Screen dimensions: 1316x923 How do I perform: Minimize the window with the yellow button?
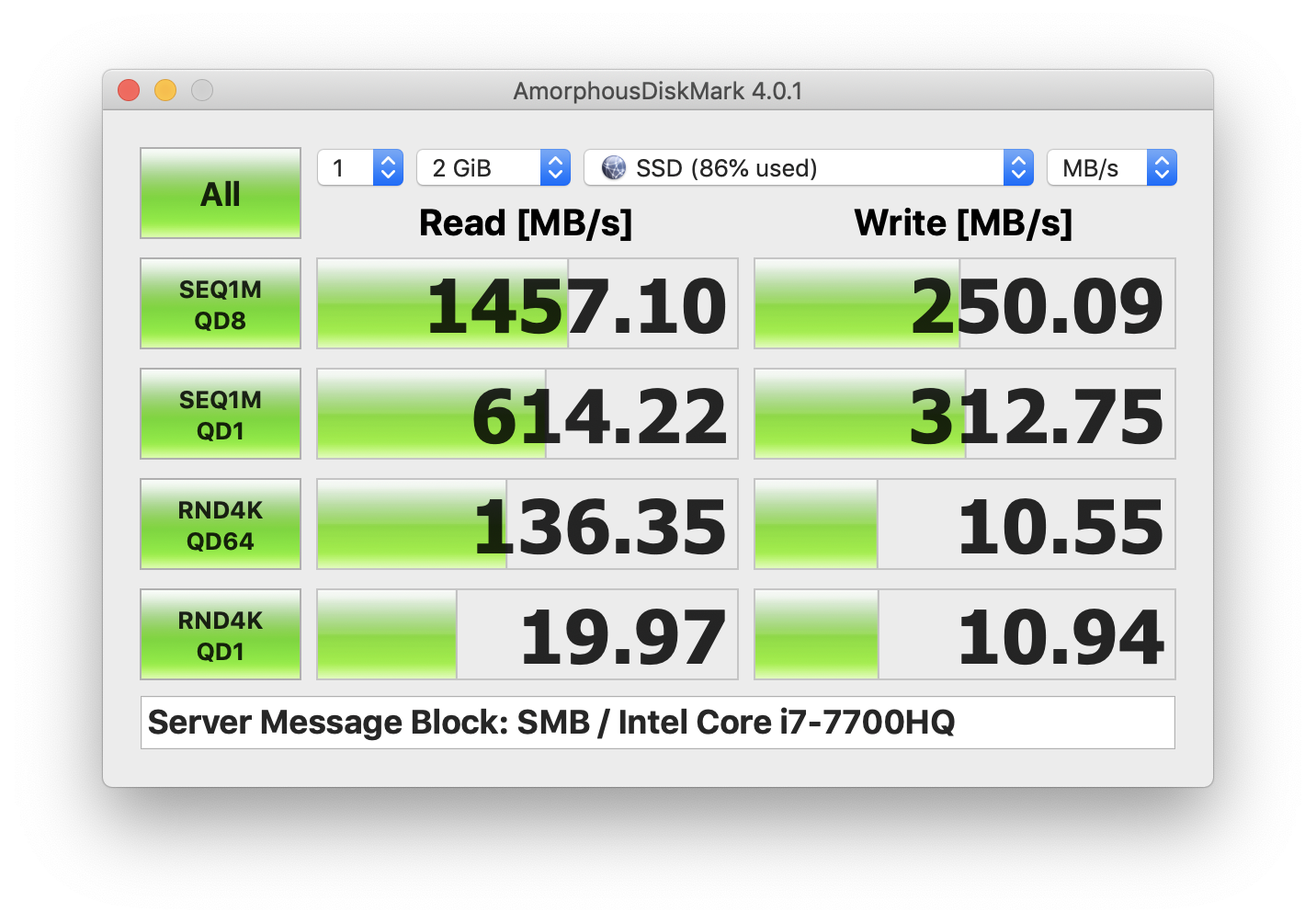pyautogui.click(x=165, y=90)
